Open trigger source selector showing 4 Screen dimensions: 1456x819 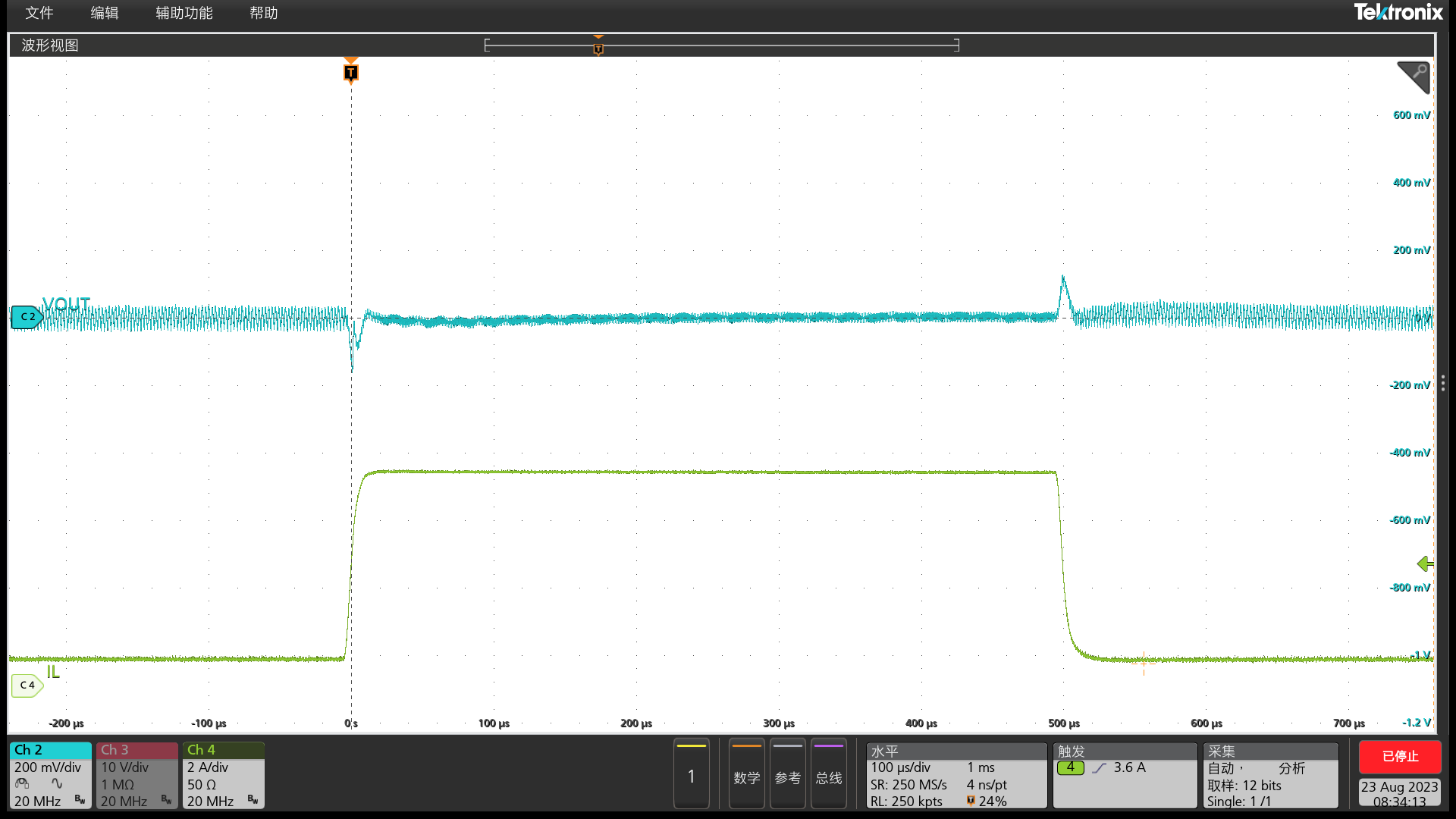(x=1071, y=767)
